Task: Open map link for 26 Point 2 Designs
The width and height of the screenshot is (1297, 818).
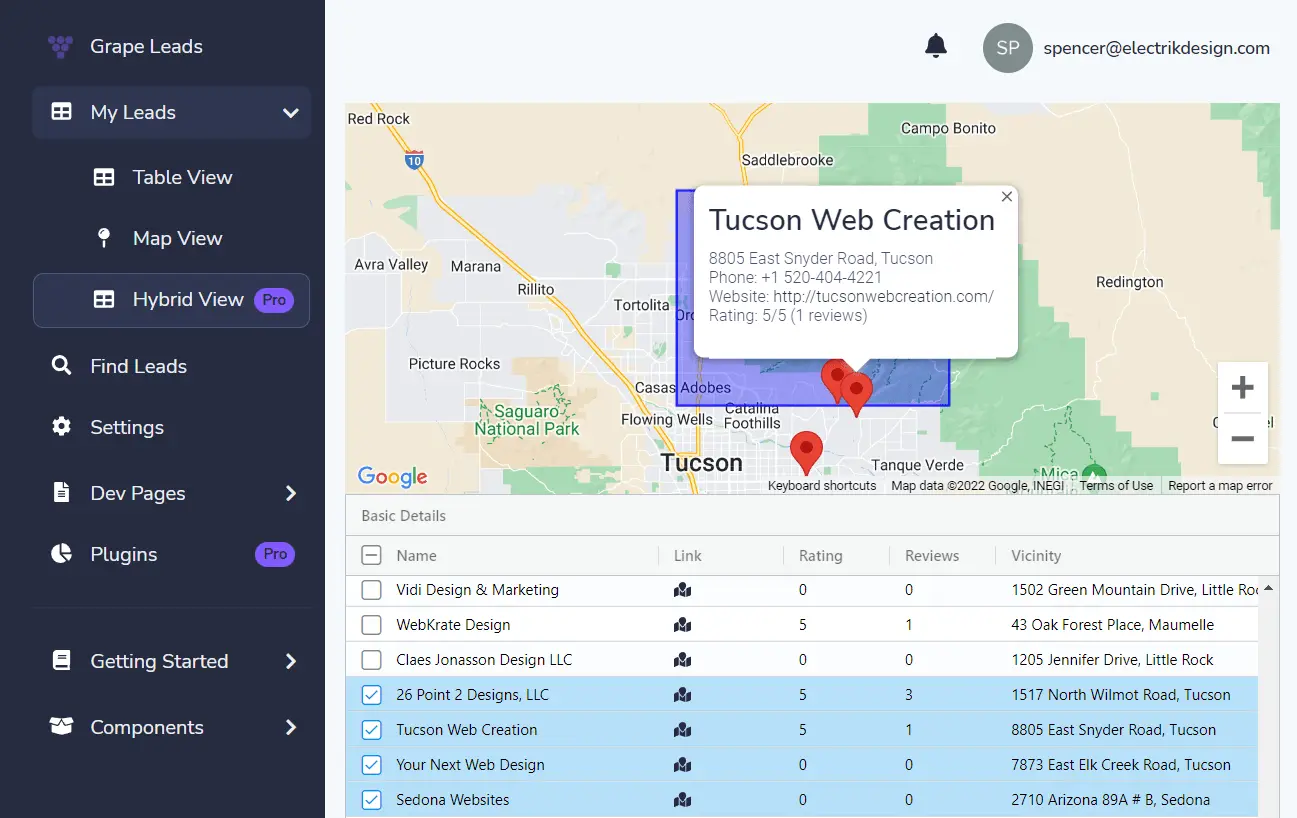Action: (683, 695)
